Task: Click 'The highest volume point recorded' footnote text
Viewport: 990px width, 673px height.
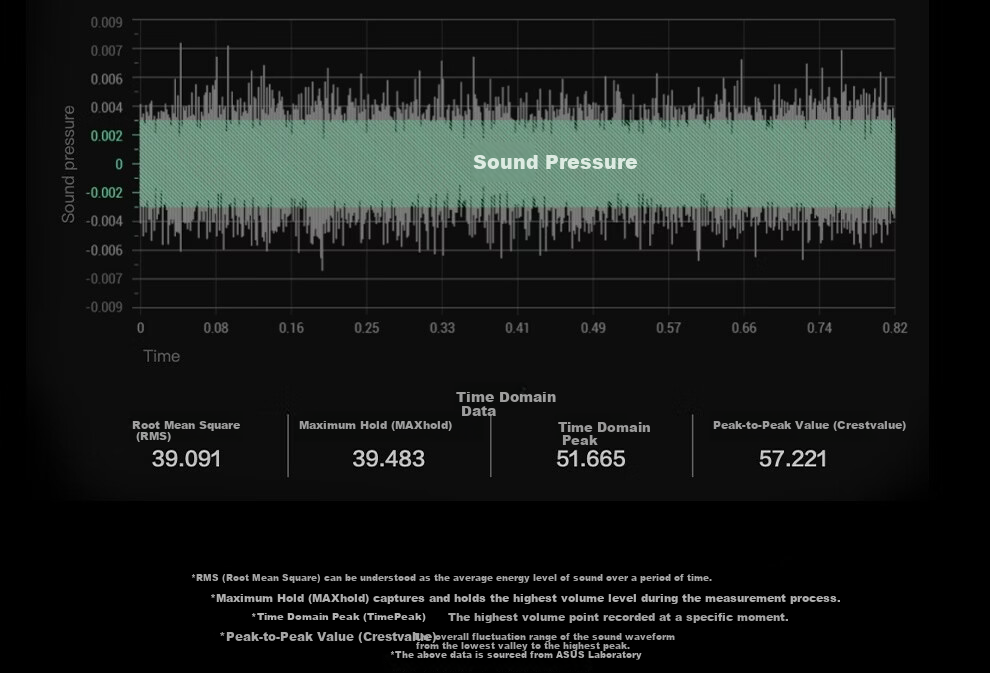Action: pos(618,617)
